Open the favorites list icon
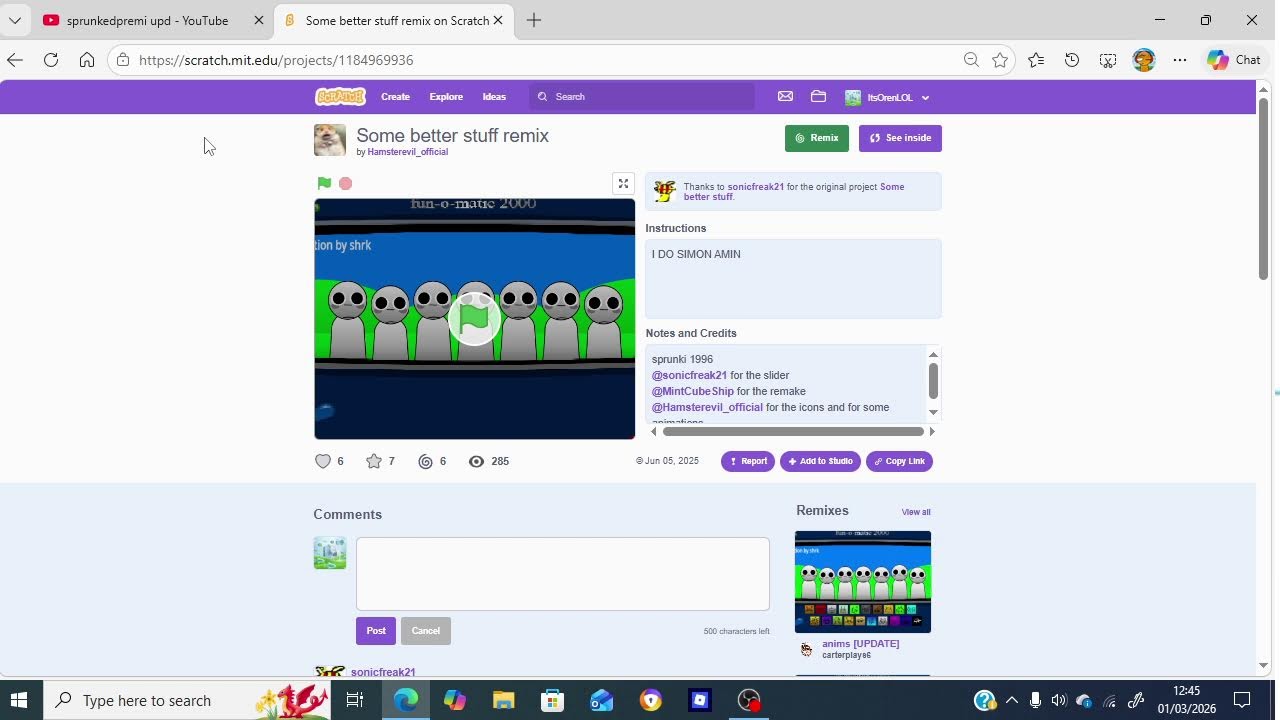The width and height of the screenshot is (1280, 720). (x=1036, y=60)
